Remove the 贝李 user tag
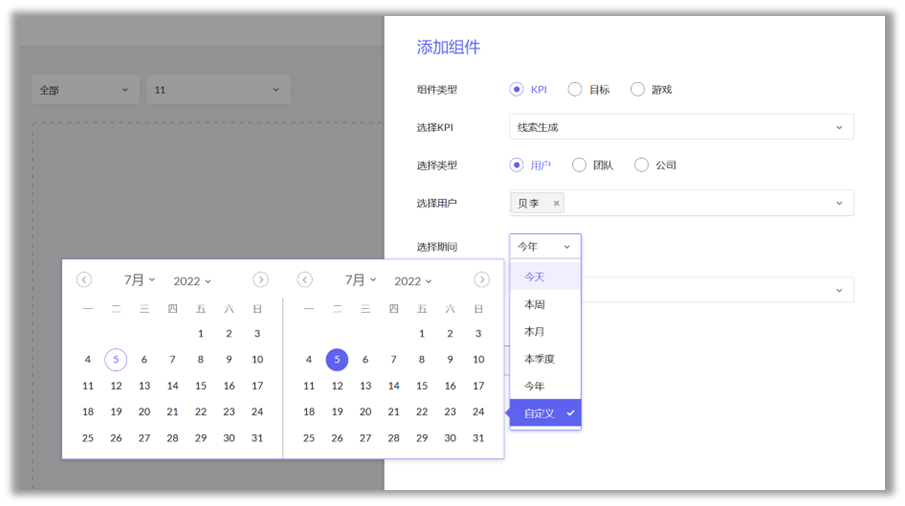 (556, 203)
